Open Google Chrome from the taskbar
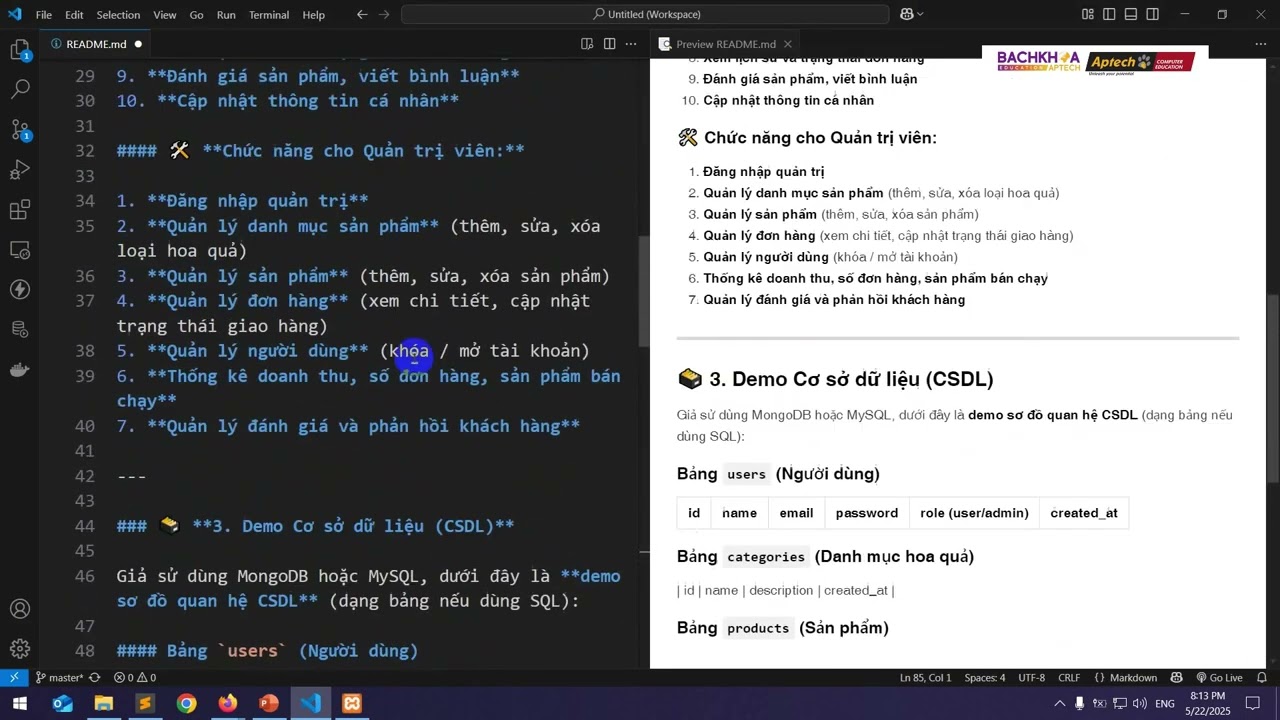This screenshot has width=1280, height=720. 186,704
